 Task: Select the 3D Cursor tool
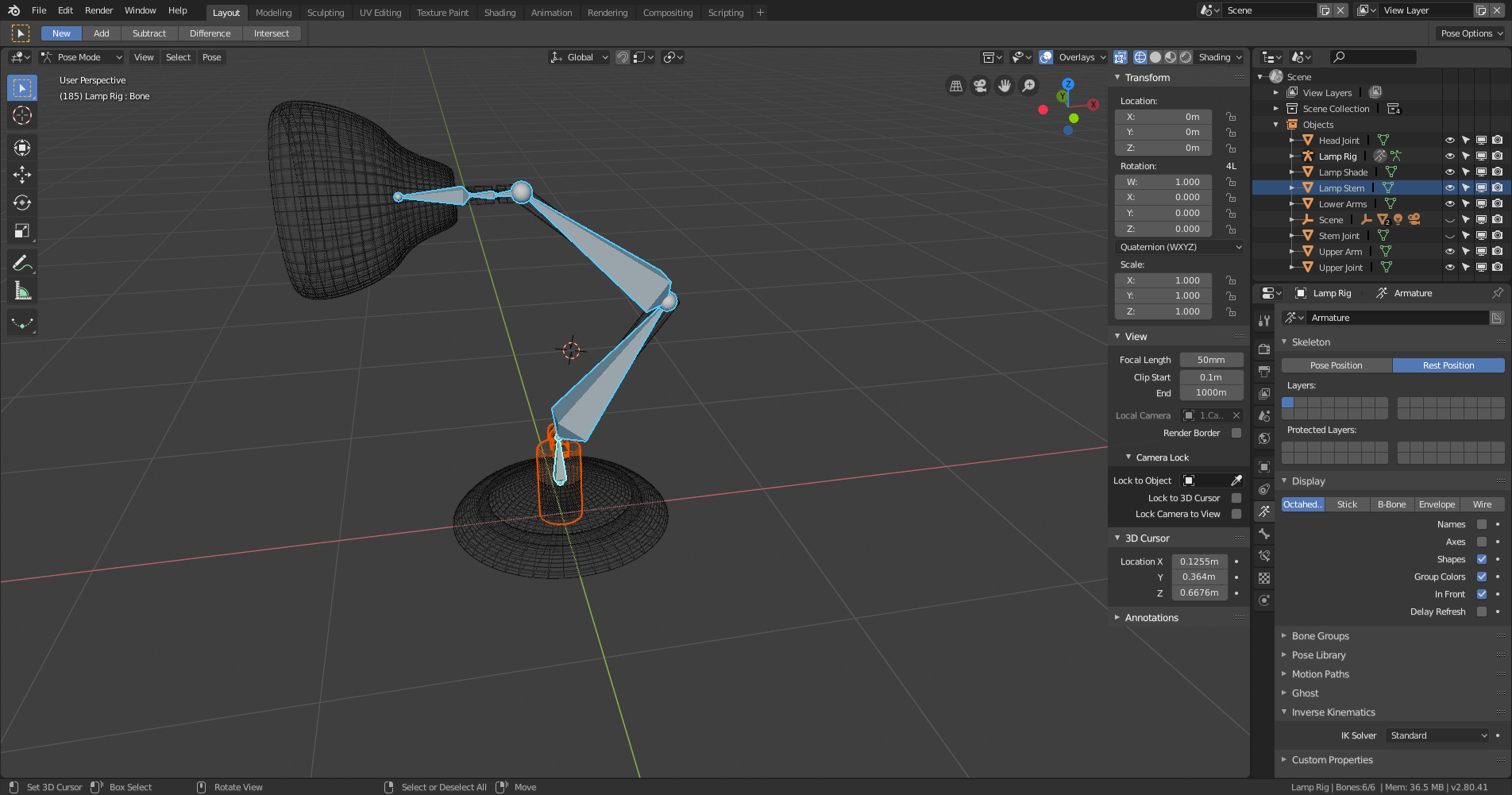(x=22, y=116)
